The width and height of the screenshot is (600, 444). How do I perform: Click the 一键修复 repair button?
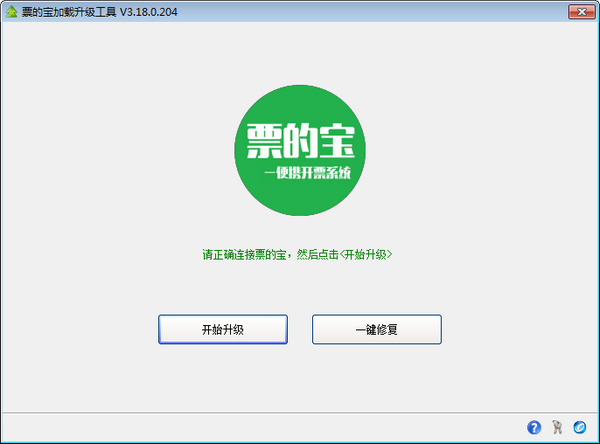pyautogui.click(x=377, y=329)
